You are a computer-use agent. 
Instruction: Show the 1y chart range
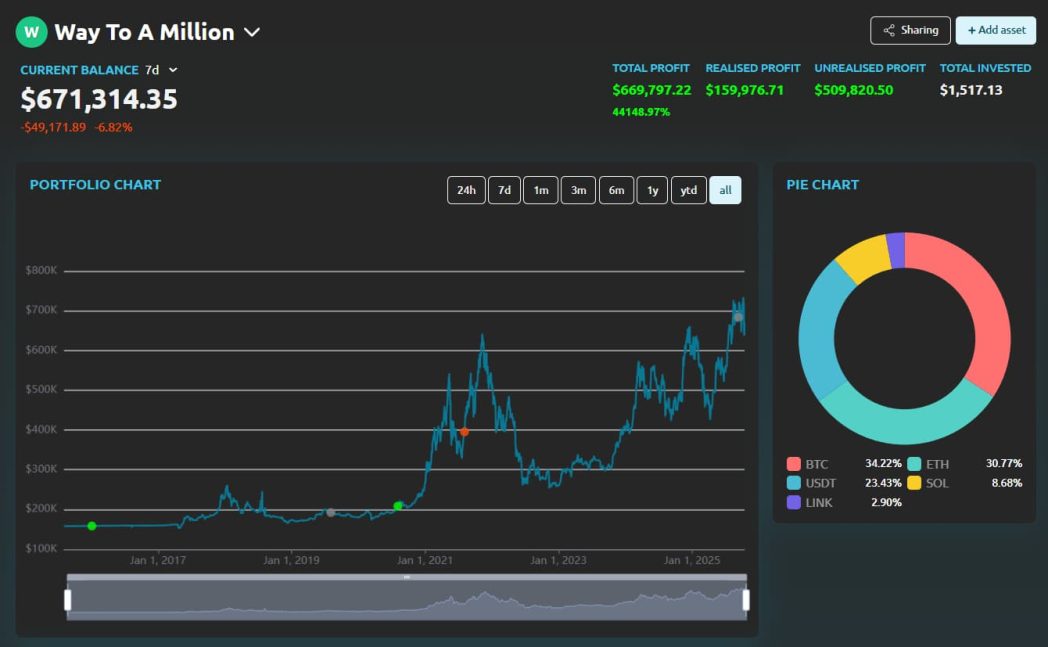[652, 190]
